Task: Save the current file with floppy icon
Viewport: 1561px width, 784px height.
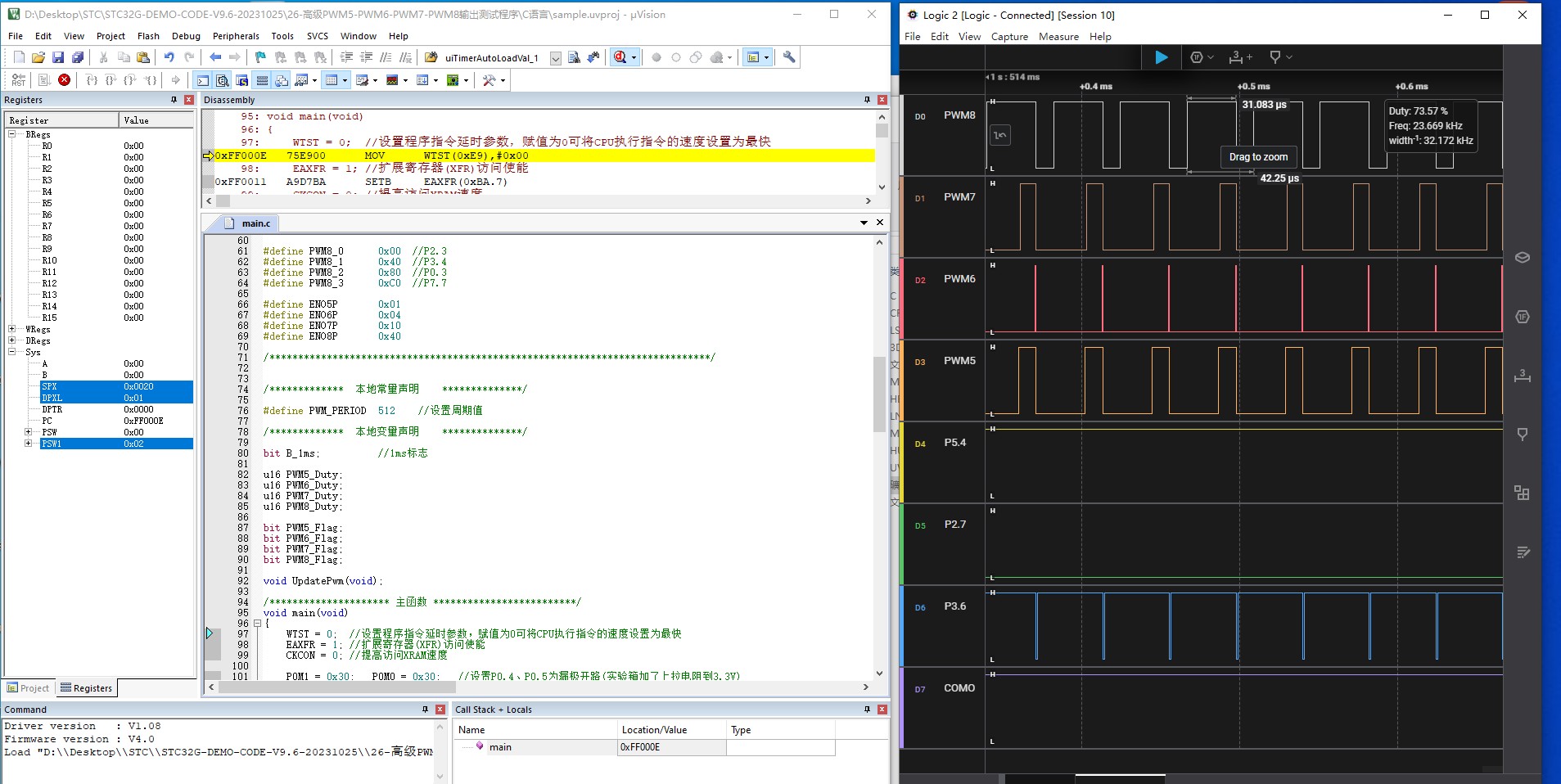Action: tap(58, 57)
